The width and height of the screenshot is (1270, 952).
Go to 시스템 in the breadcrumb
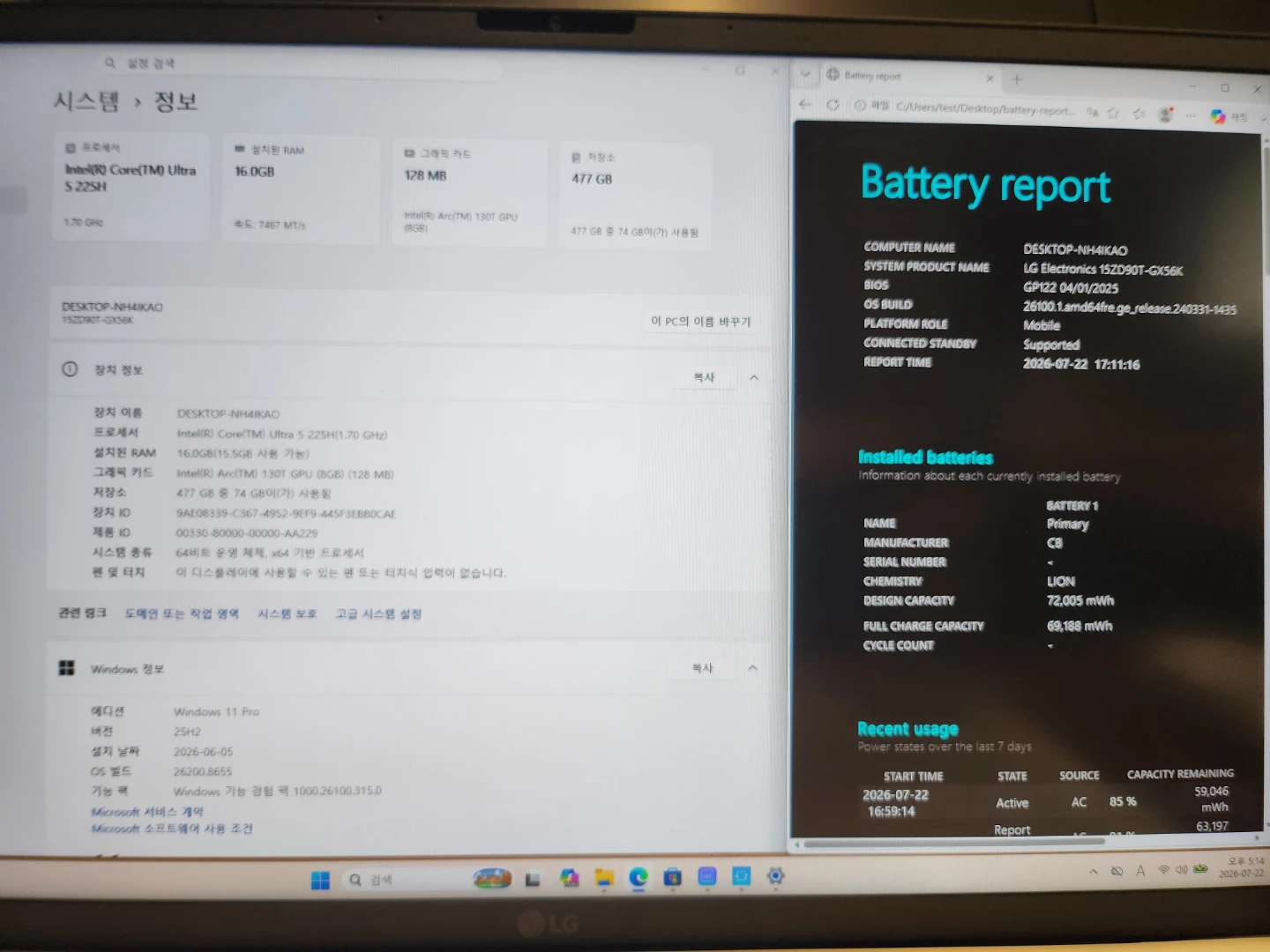tap(86, 101)
